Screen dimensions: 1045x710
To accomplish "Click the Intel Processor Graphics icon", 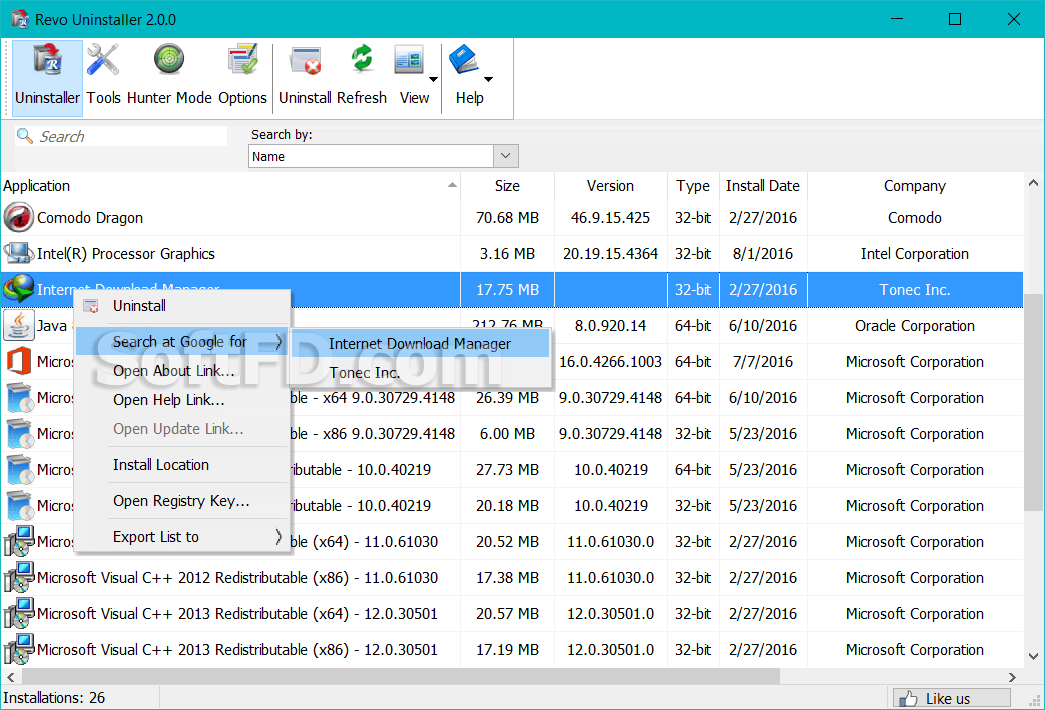I will click(19, 253).
